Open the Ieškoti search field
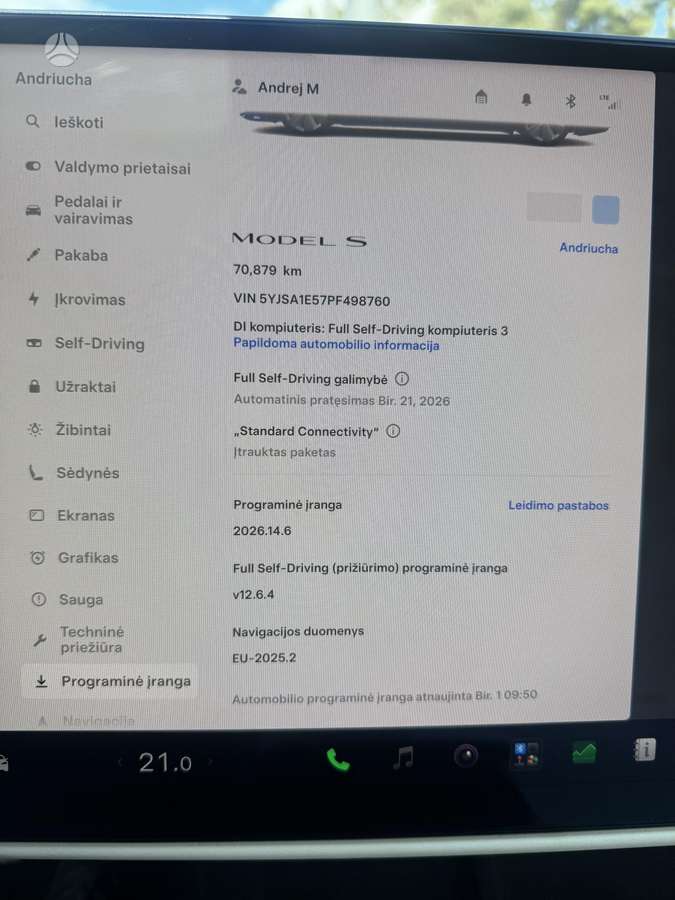The height and width of the screenshot is (900, 675). [x=64, y=122]
